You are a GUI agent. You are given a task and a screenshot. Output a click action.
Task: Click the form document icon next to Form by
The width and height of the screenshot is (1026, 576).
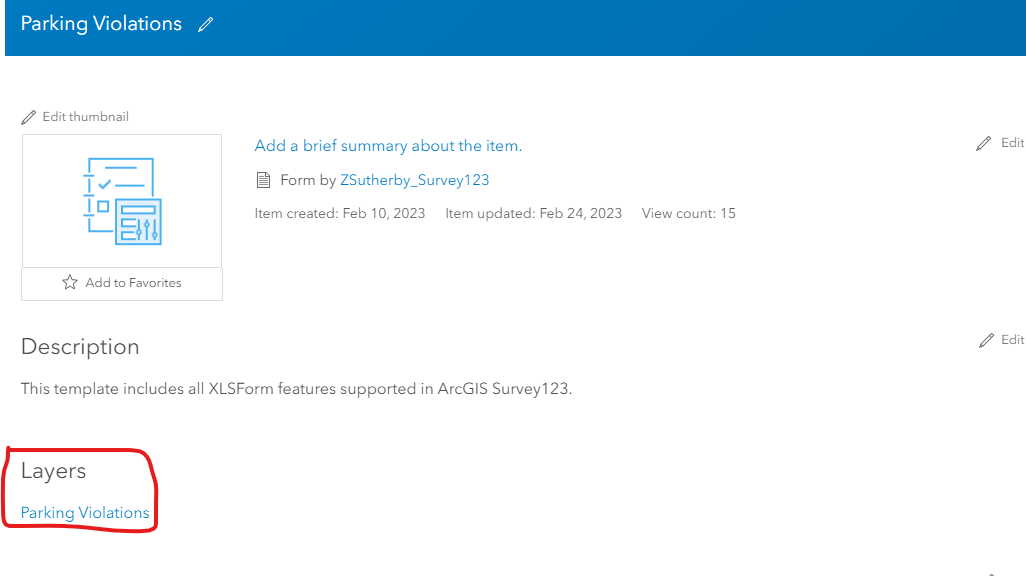coord(263,180)
